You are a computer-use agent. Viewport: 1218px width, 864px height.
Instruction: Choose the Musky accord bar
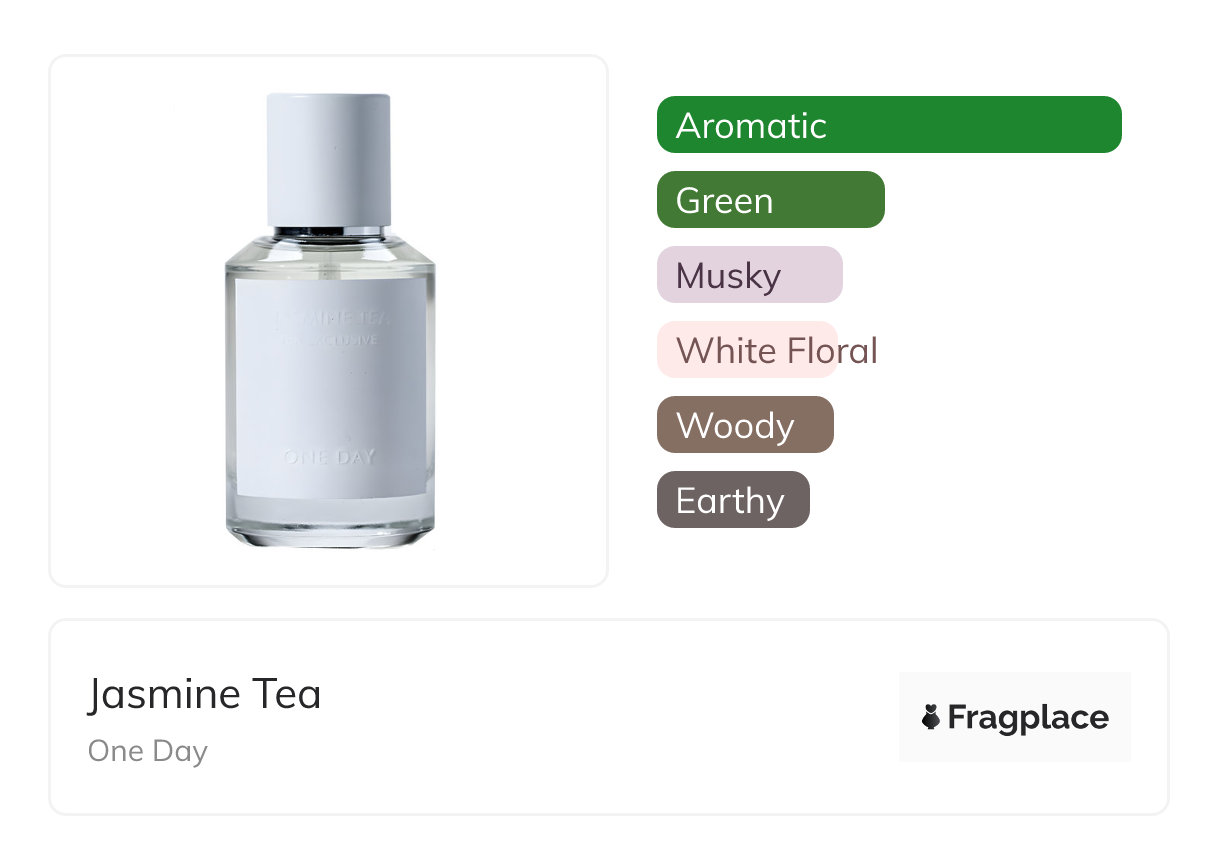pyautogui.click(x=749, y=275)
